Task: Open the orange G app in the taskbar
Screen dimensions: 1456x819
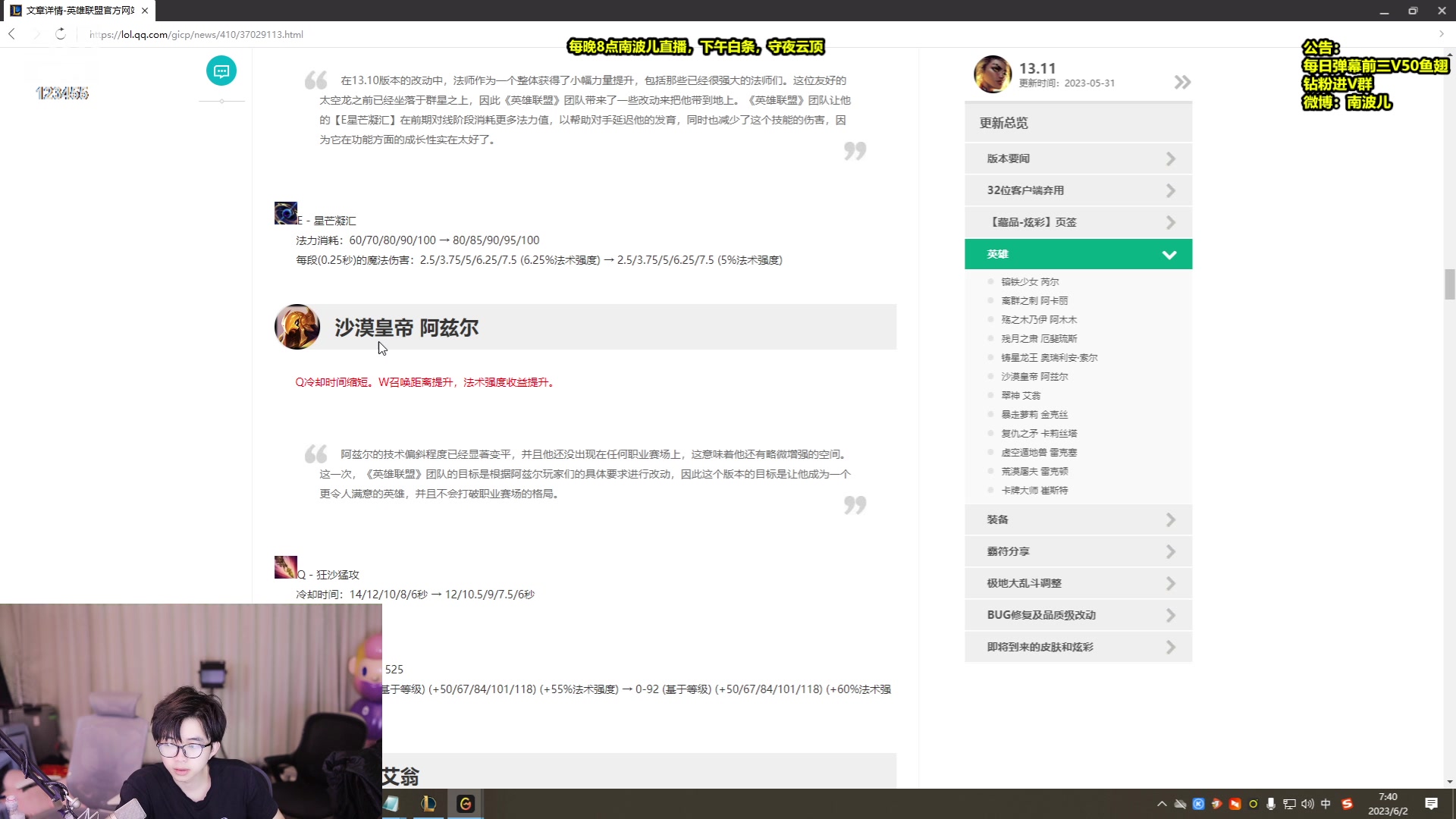Action: point(466,804)
